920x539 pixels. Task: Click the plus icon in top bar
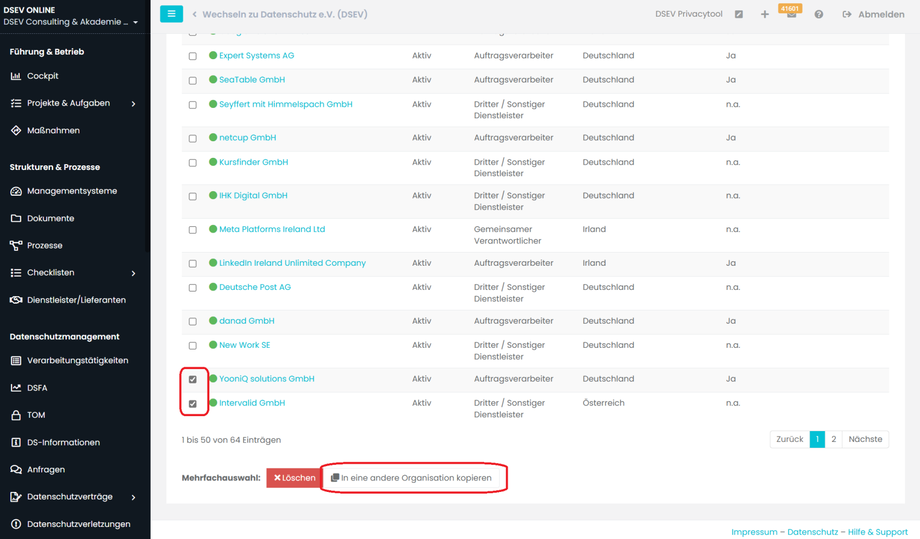pyautogui.click(x=765, y=15)
